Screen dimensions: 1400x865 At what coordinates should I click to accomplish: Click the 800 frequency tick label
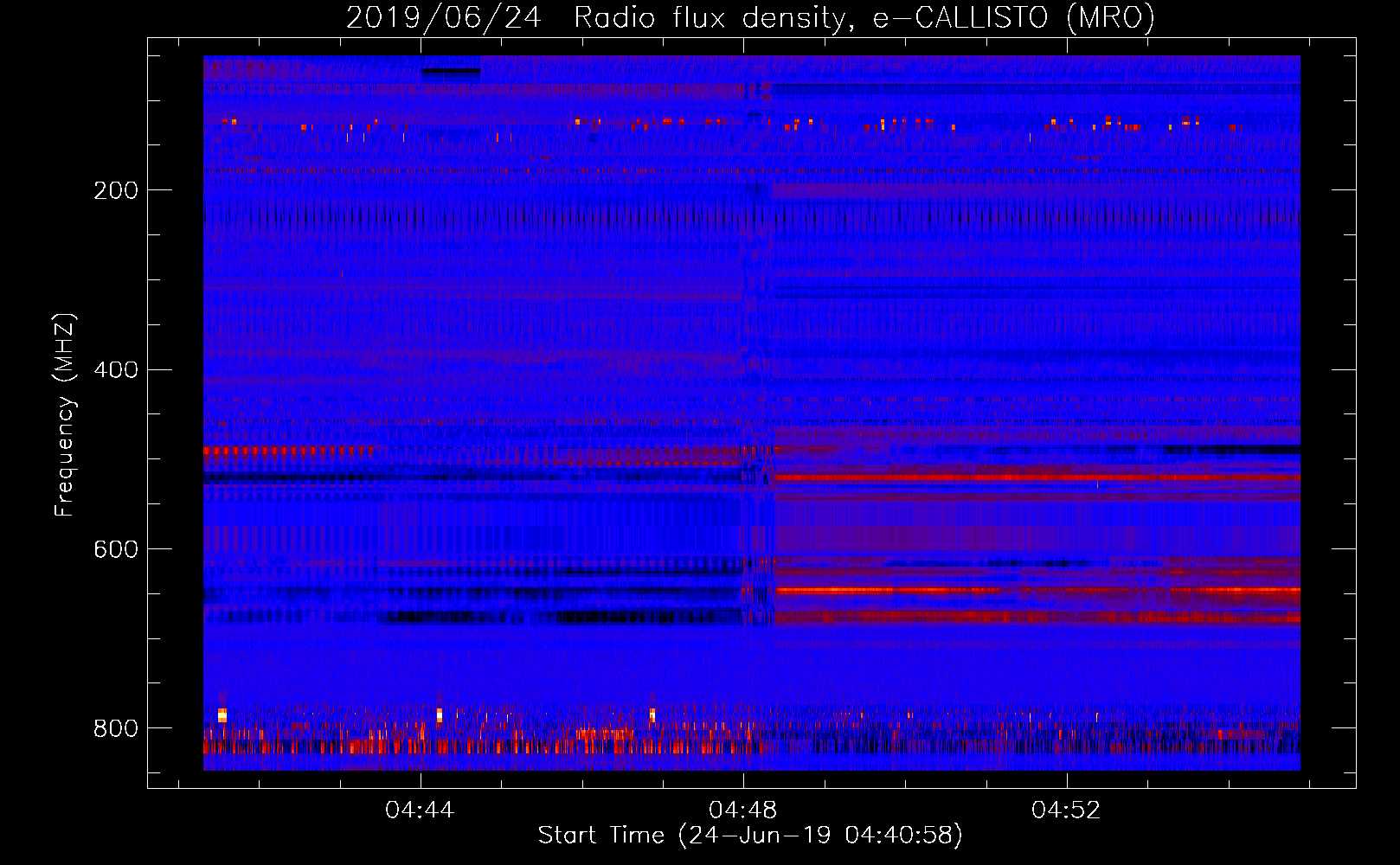116,728
